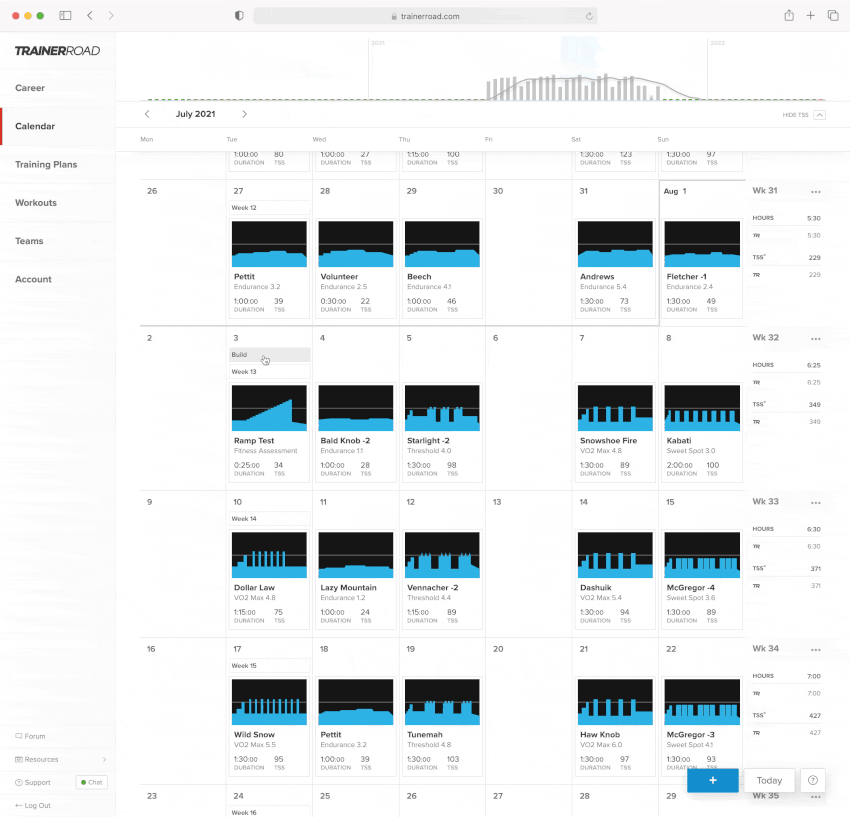Open the Support link
Screen dimensions: 850x817
pos(33,782)
